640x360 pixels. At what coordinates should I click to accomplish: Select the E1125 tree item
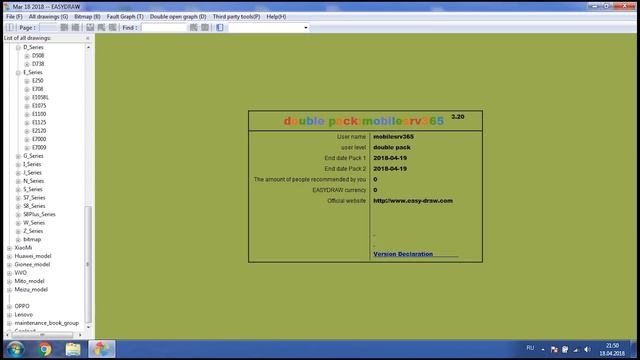click(39, 122)
